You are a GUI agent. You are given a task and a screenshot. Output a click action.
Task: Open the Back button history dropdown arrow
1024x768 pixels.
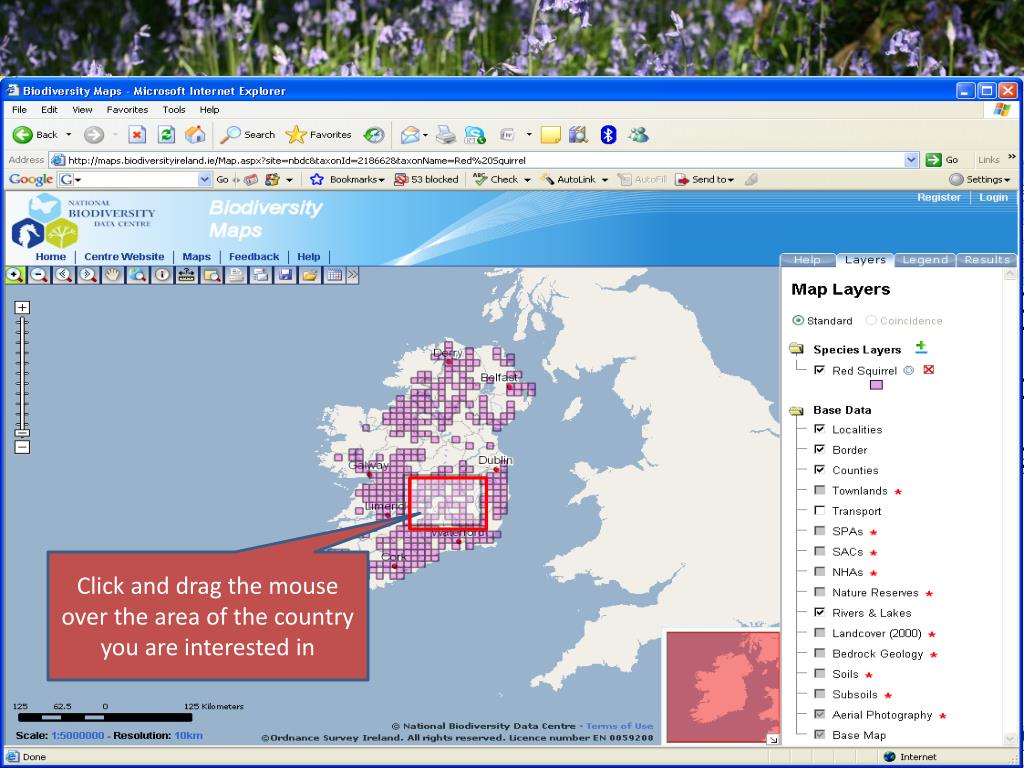[x=69, y=135]
